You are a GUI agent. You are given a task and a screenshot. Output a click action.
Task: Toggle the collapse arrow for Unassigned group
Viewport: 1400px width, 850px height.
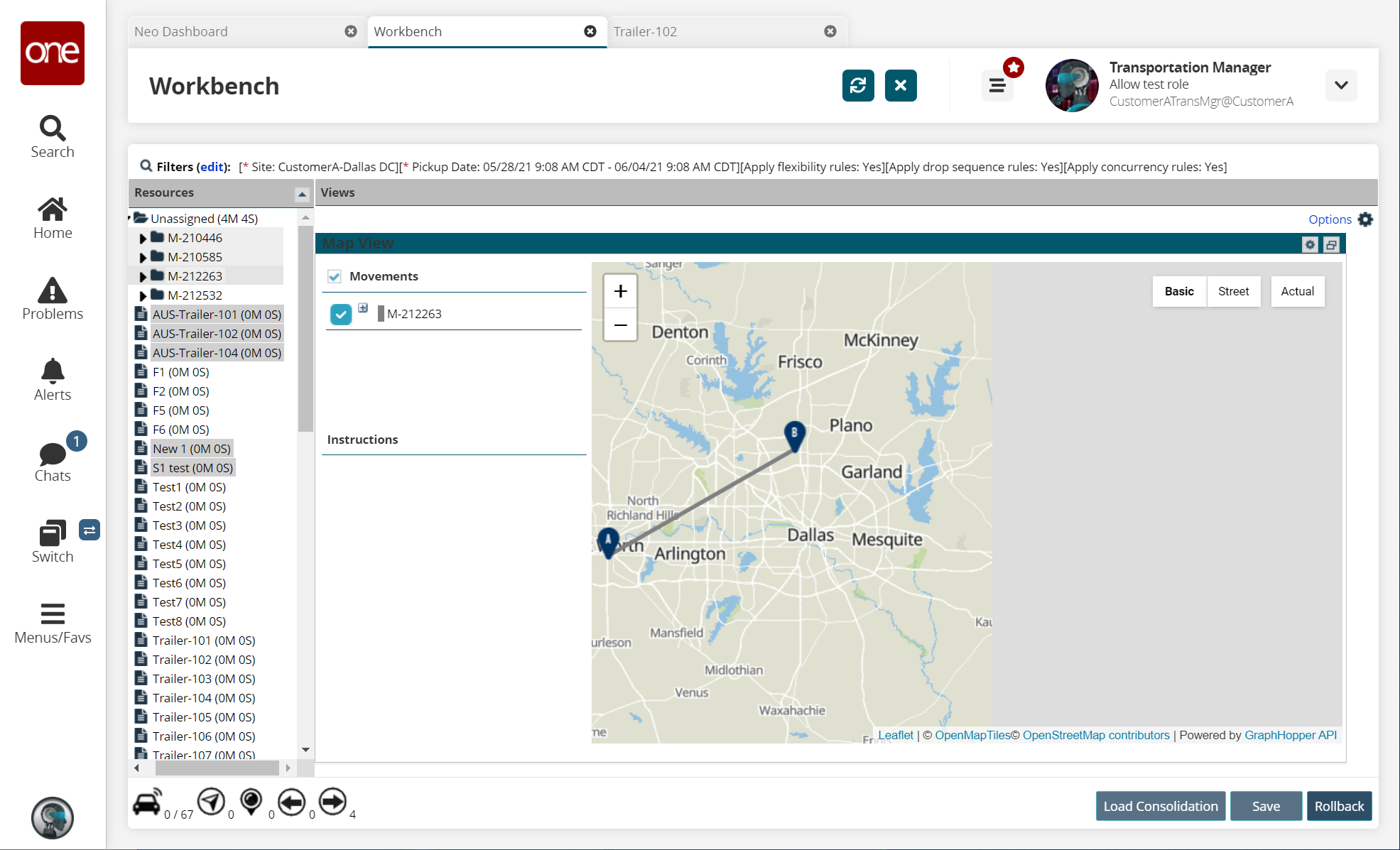(131, 217)
